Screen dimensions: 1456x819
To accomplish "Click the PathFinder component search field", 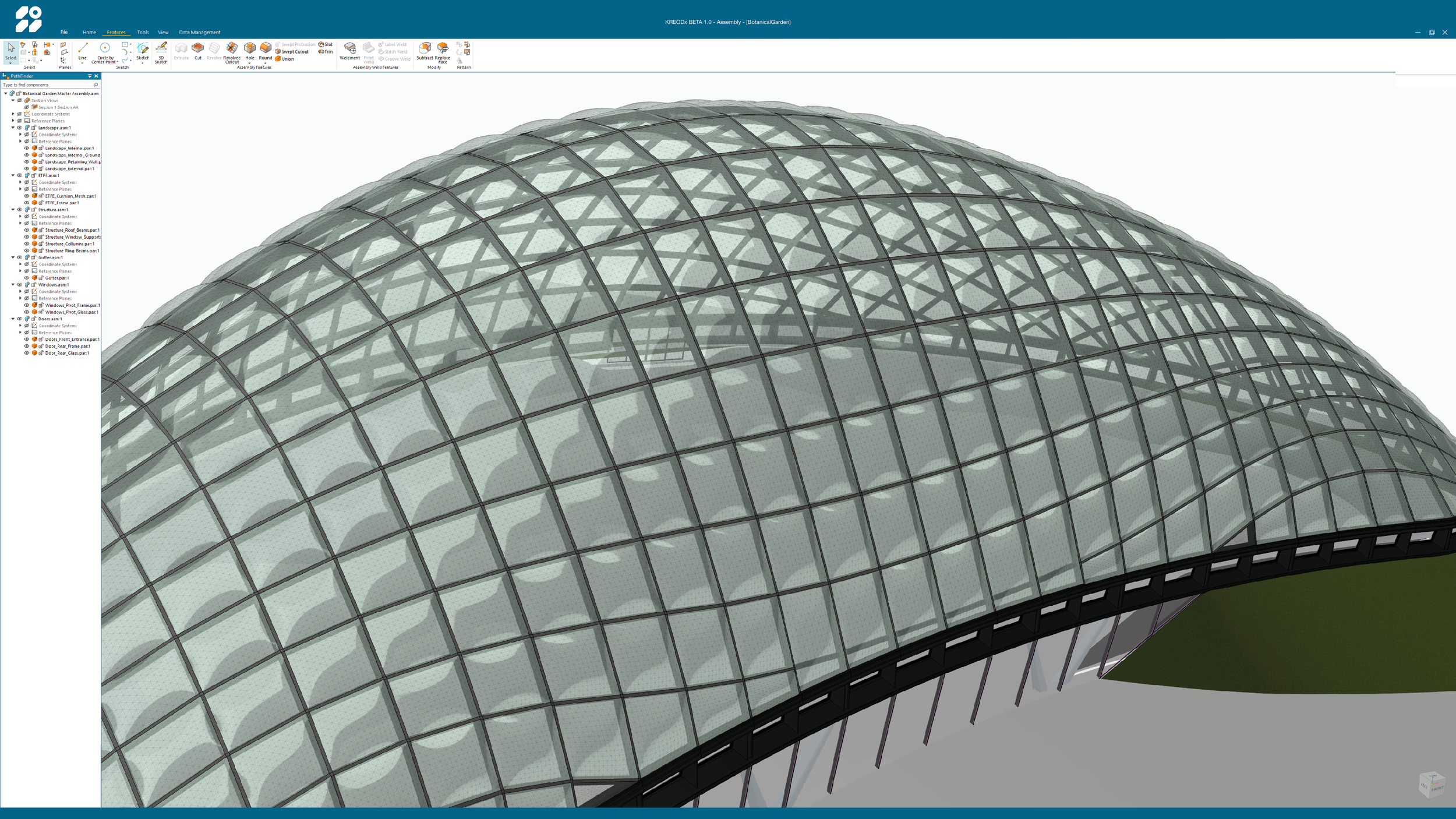I will [x=47, y=85].
